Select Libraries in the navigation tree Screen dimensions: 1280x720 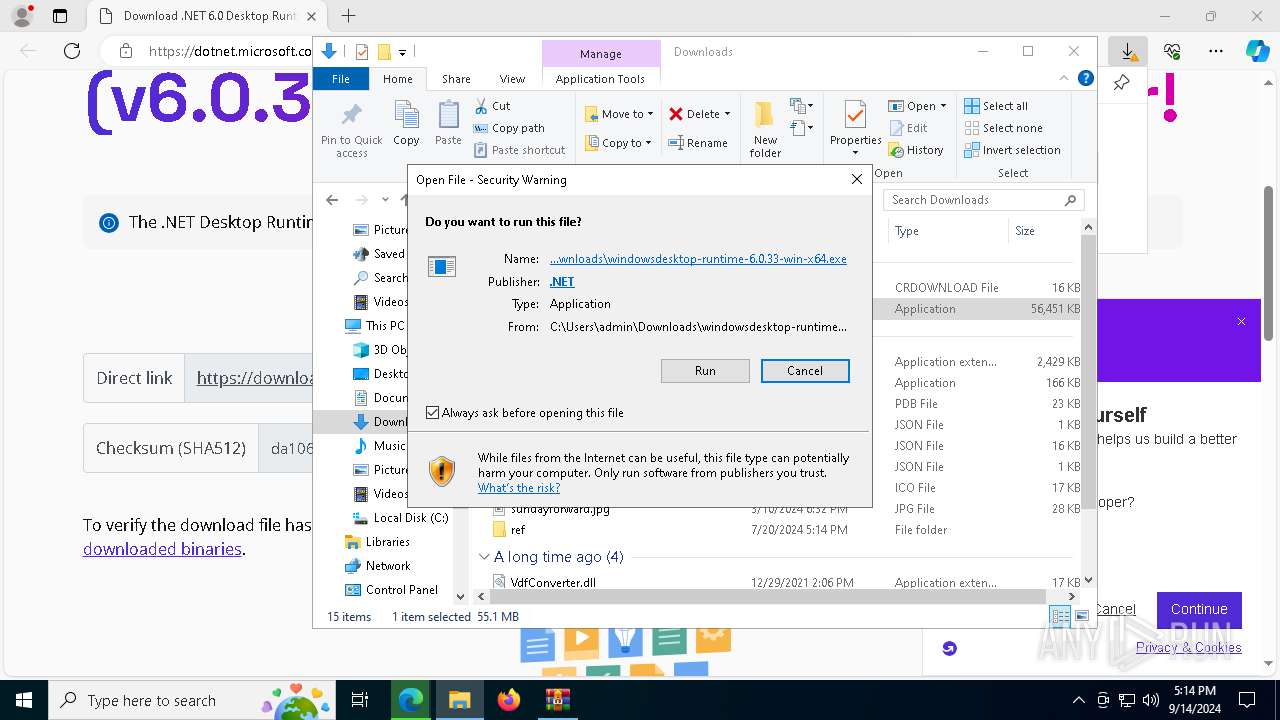tap(377, 542)
